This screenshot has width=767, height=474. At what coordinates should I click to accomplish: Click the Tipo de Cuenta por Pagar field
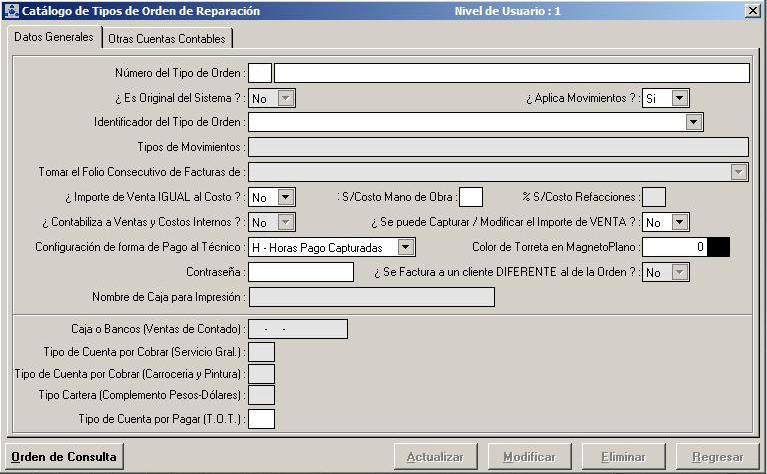pyautogui.click(x=261, y=419)
